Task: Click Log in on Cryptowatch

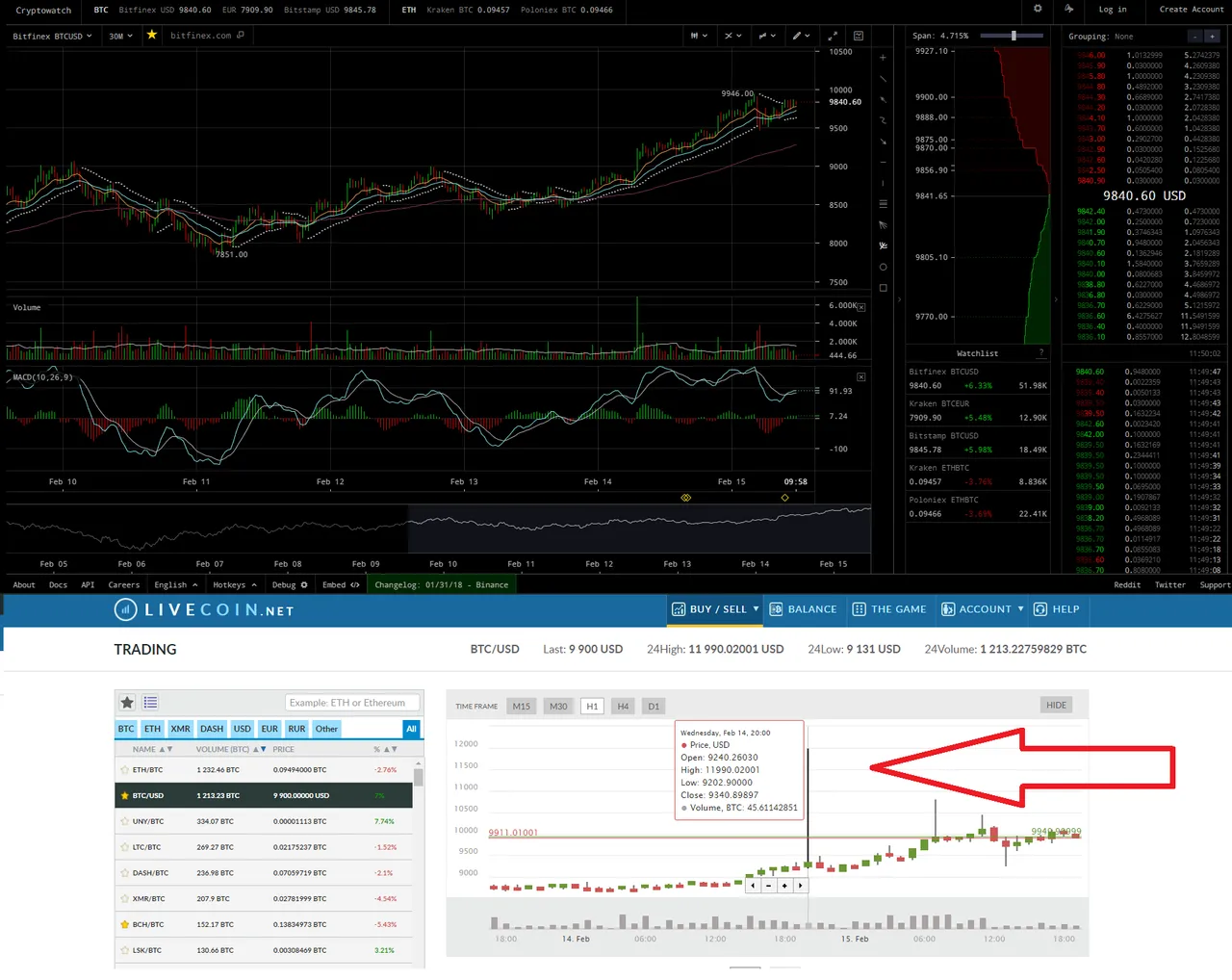Action: coord(1113,10)
